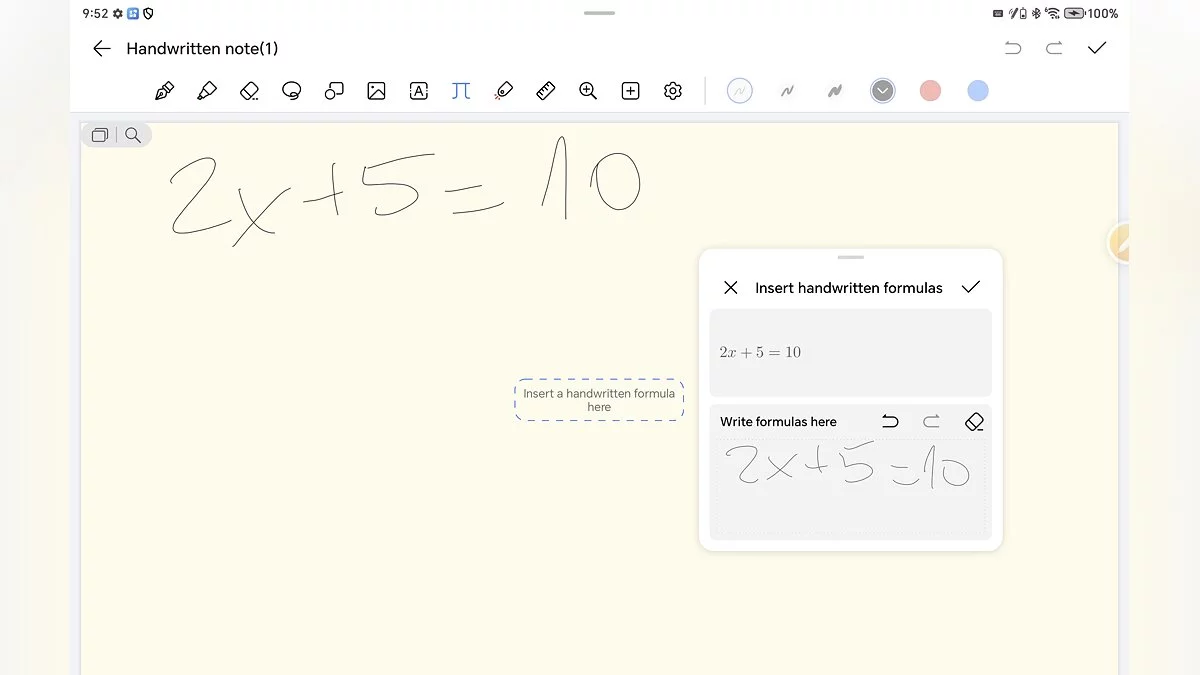Viewport: 1200px width, 675px height.
Task: Add a text box to the note
Action: (x=419, y=91)
